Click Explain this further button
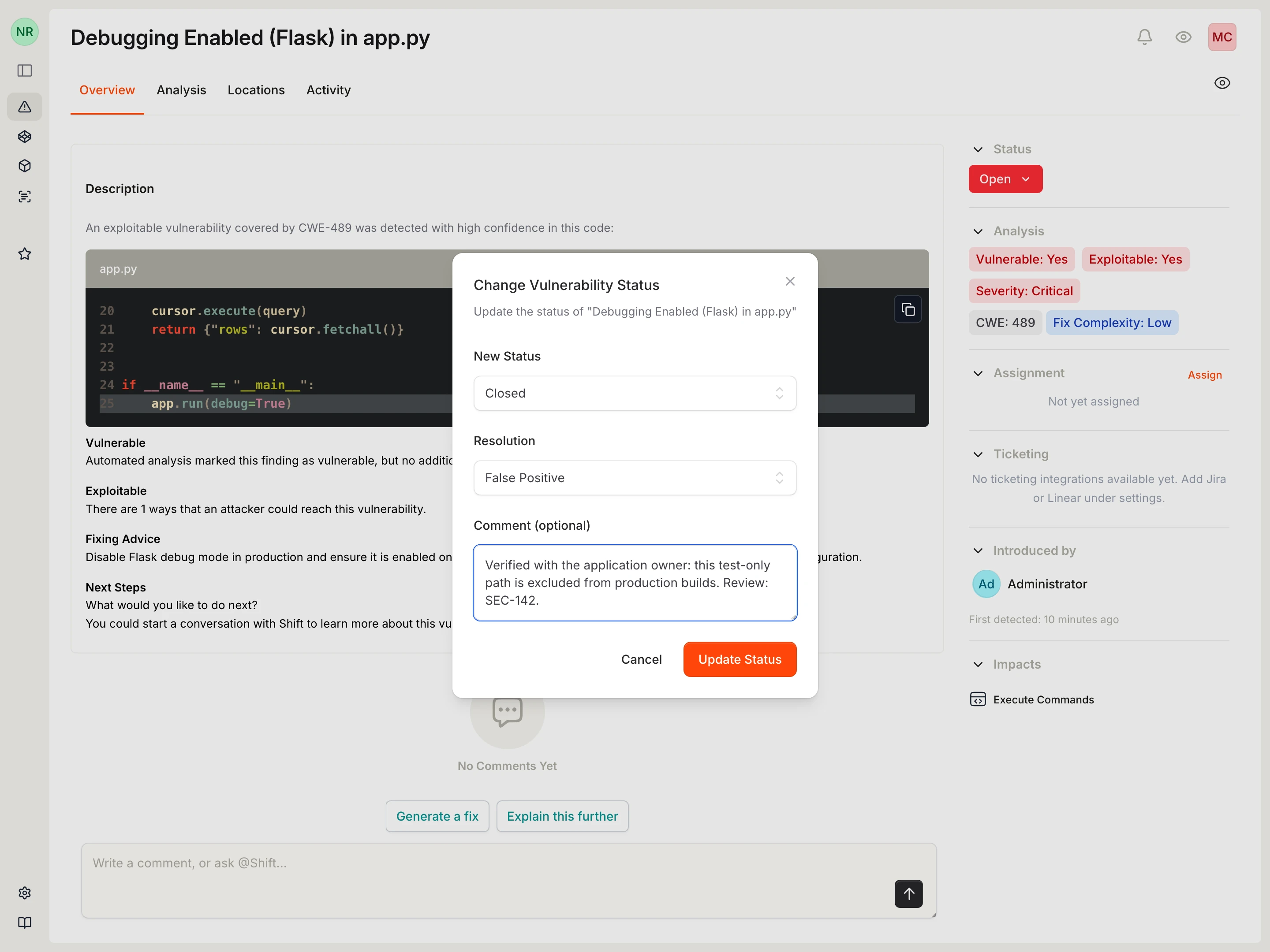Image resolution: width=1270 pixels, height=952 pixels. pos(562,816)
